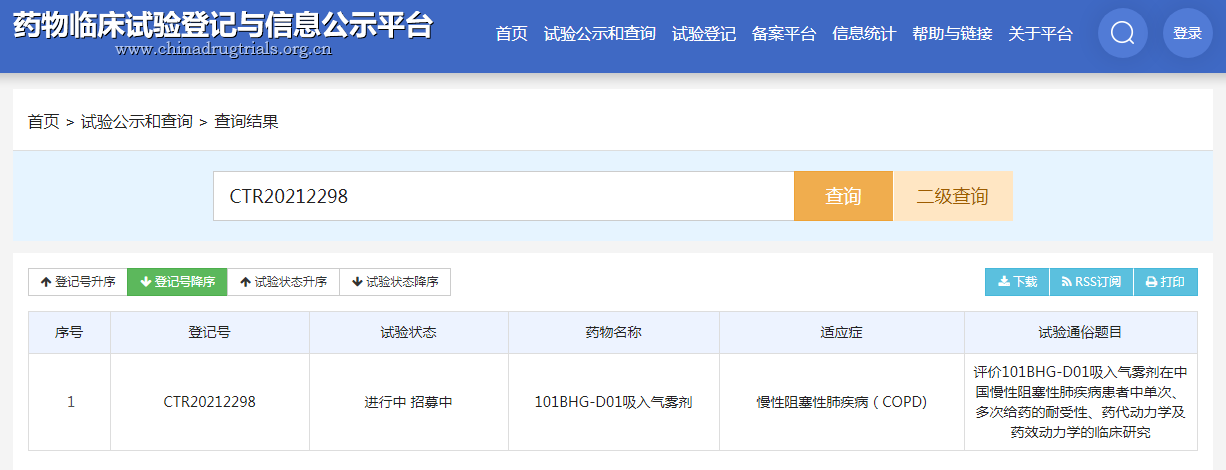Click the 登录 login button
The width and height of the screenshot is (1226, 470).
pyautogui.click(x=1187, y=33)
